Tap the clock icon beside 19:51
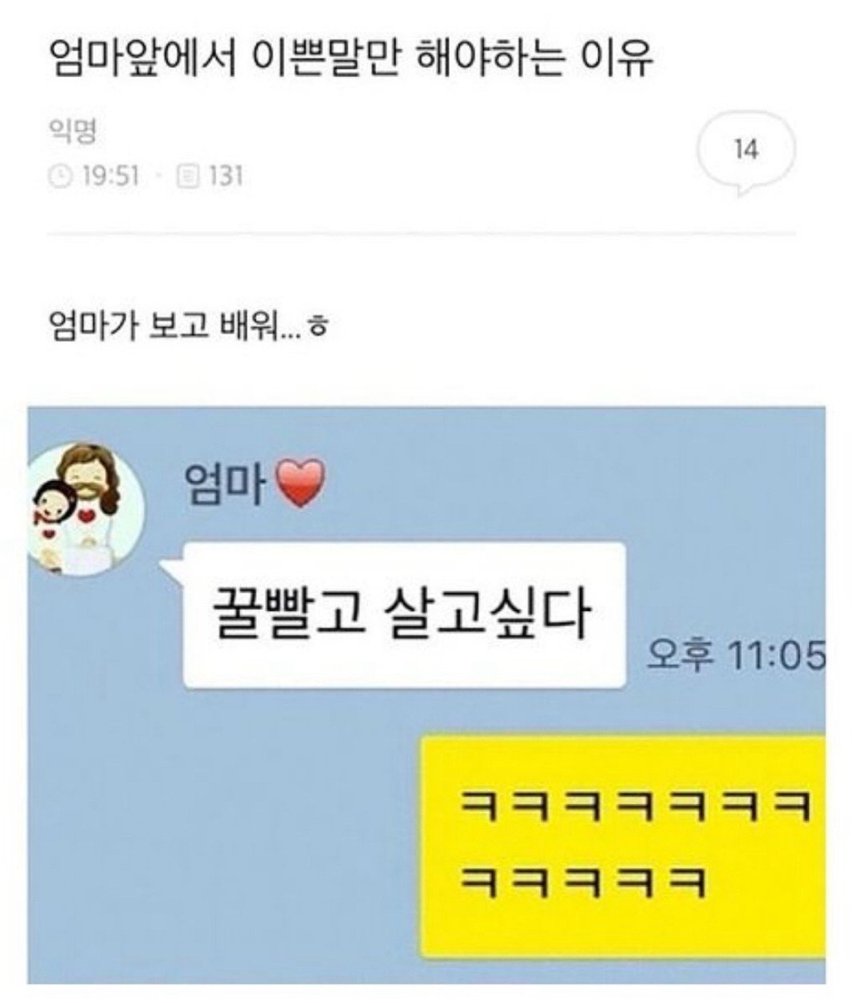Screen dimensions: 852x1003 (60, 176)
